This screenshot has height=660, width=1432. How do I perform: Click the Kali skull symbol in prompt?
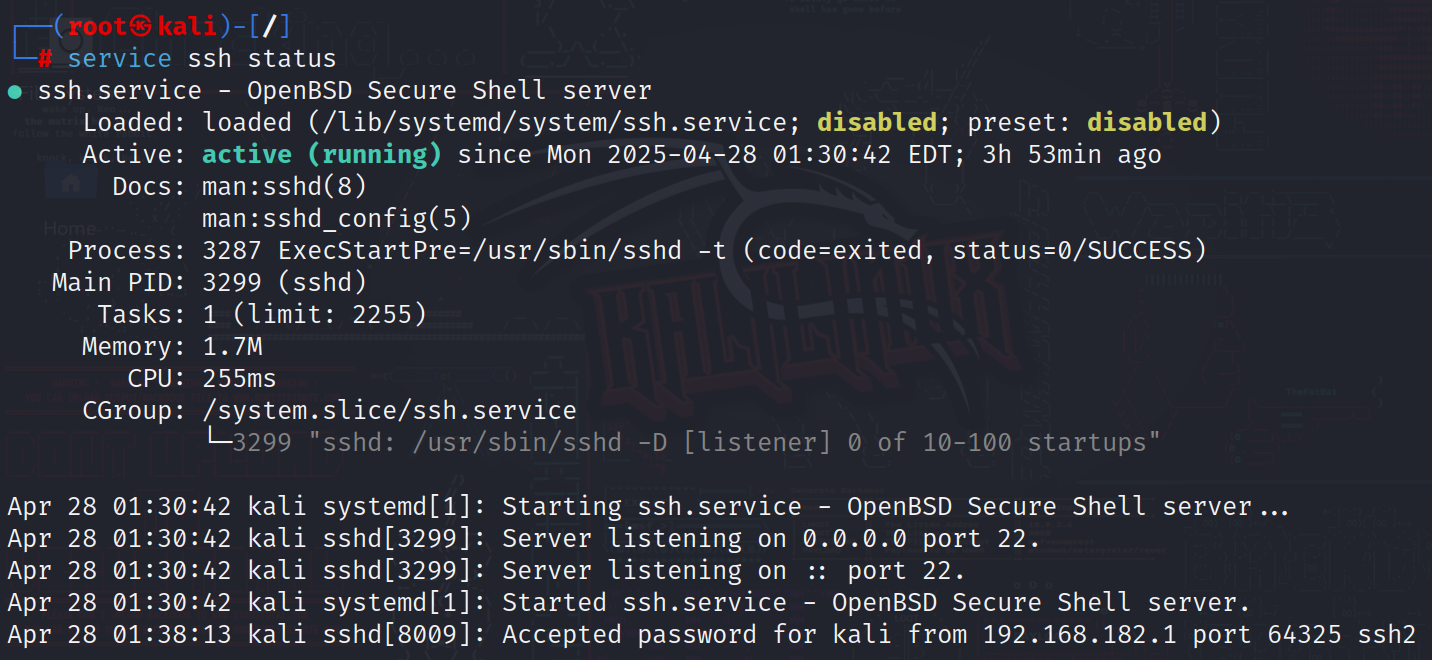click(141, 27)
